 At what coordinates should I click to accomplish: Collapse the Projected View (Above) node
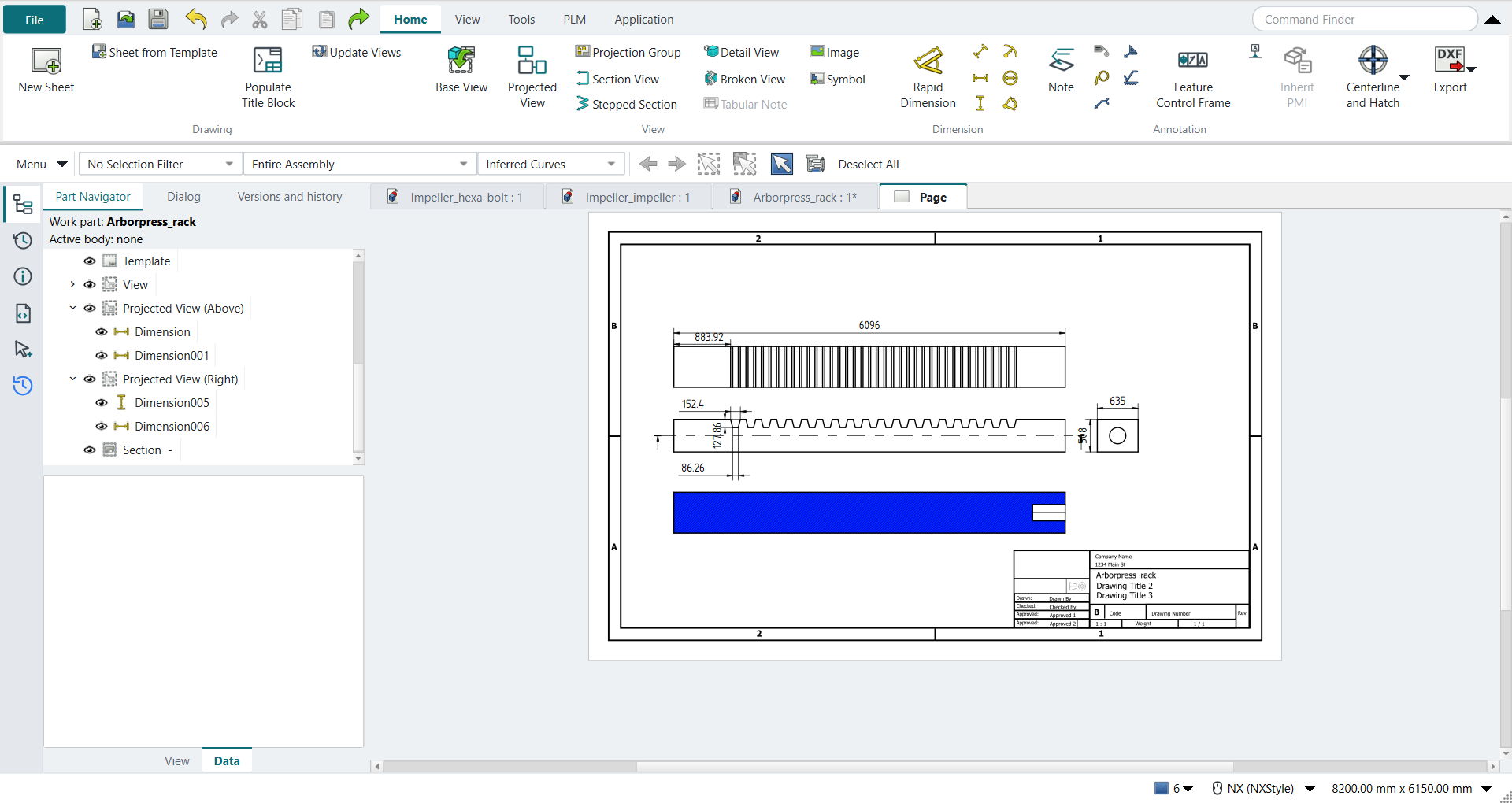72,309
